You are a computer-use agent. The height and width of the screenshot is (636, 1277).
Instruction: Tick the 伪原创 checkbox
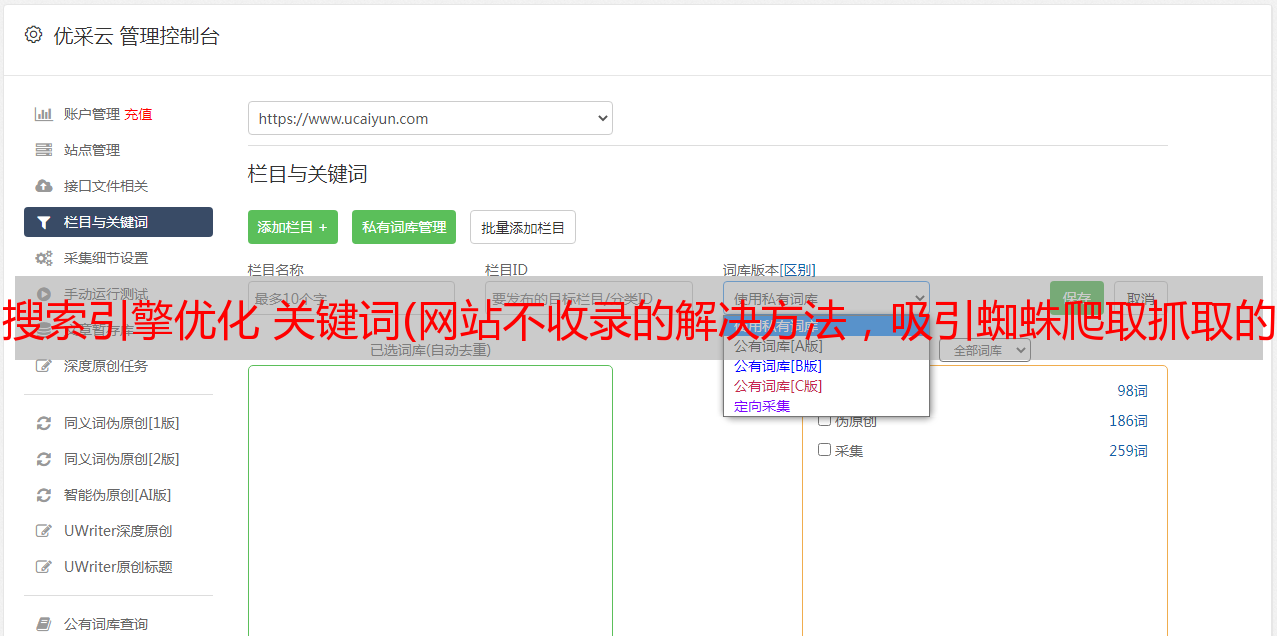click(825, 420)
